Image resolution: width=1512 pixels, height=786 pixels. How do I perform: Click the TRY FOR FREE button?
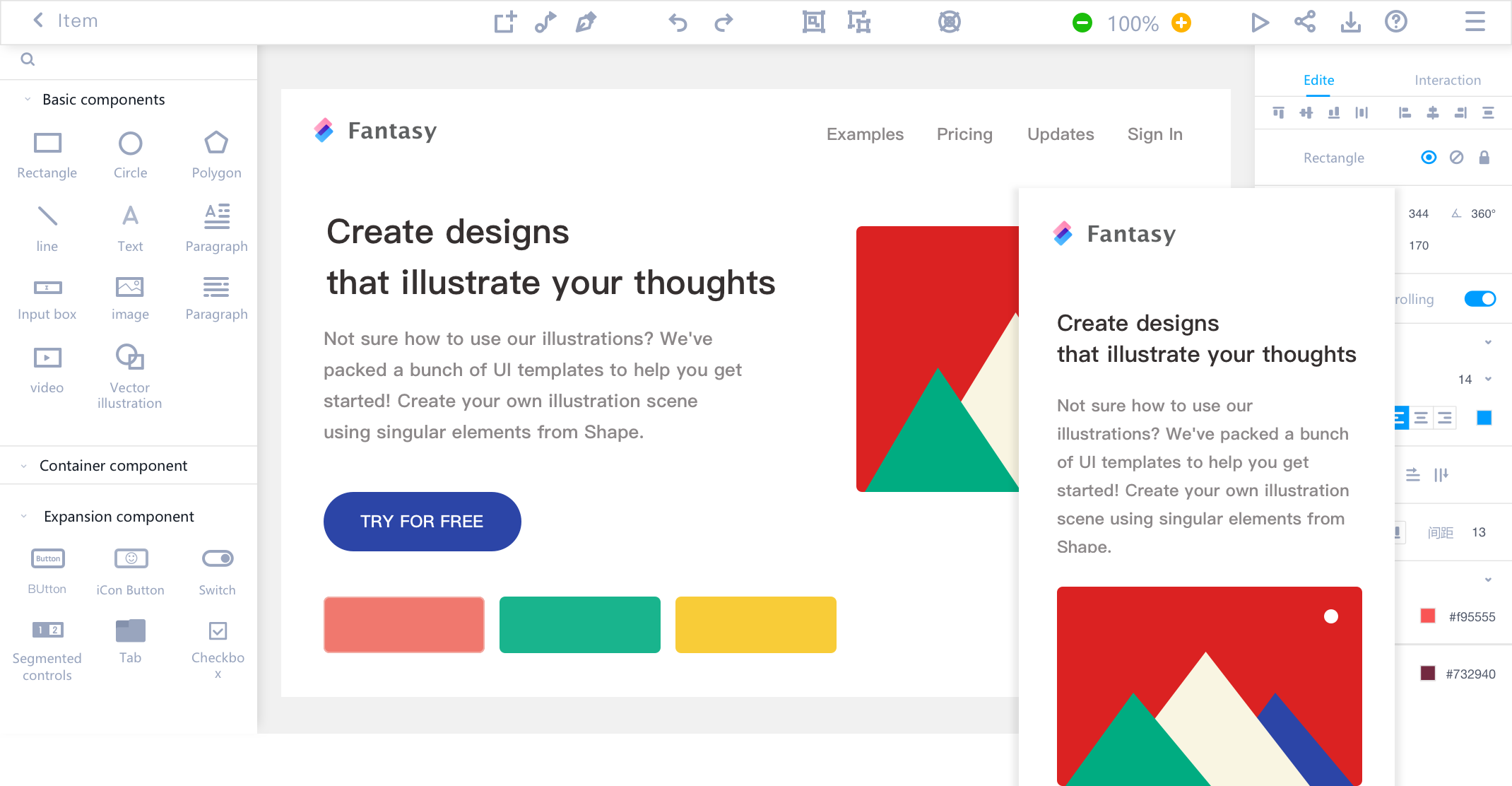point(421,520)
